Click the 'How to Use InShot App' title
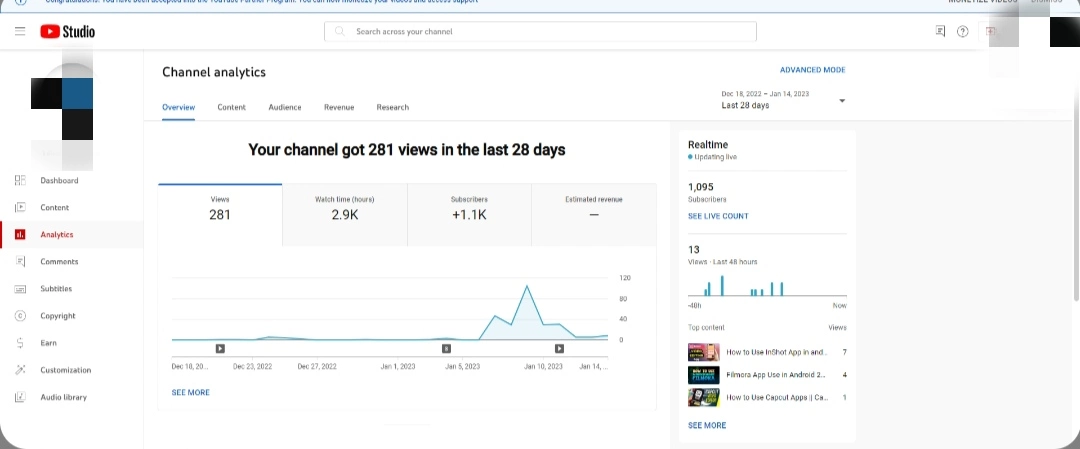The height and width of the screenshot is (449, 1080). coord(777,352)
